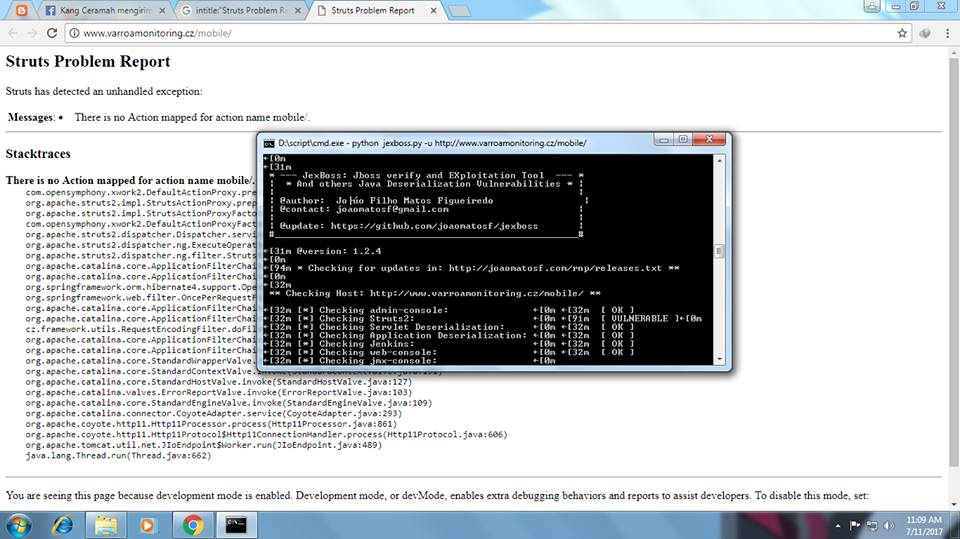Close the Google intitle search tab
Screen dimensions: 960x539
pos(298,10)
